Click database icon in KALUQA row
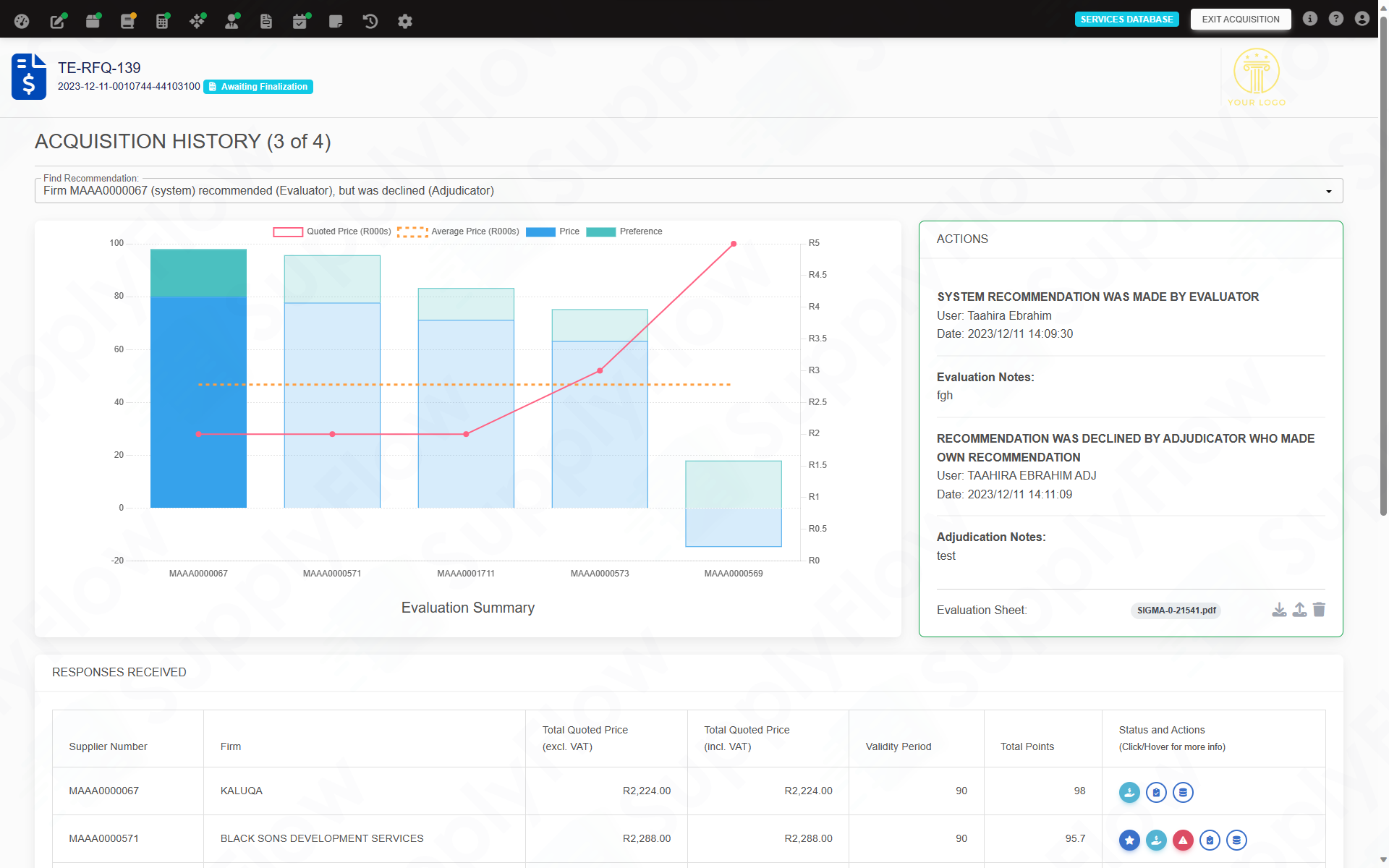 [1183, 792]
